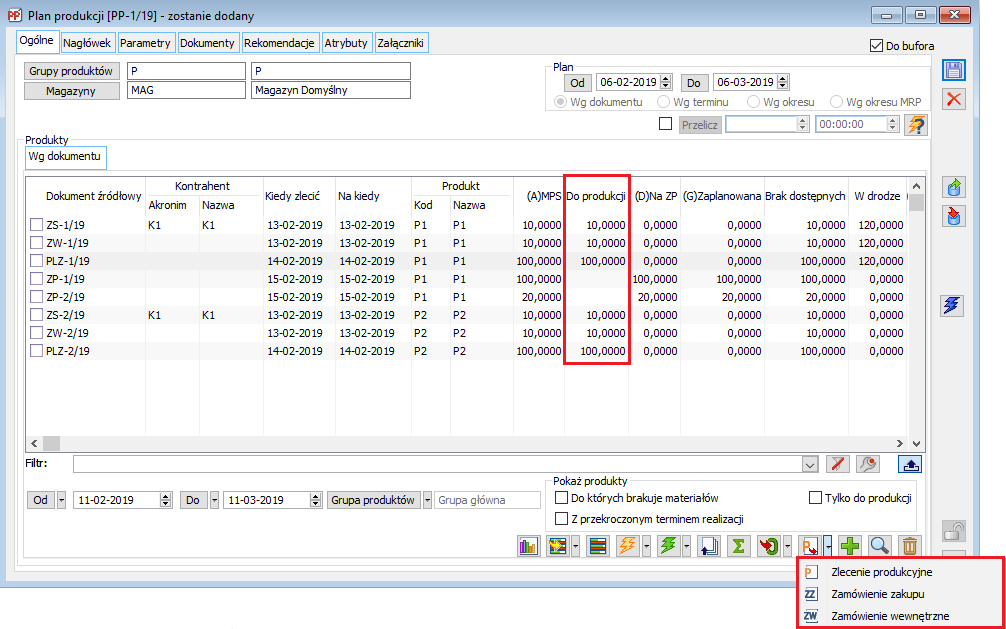Click the blue upload arrow filter icon
Viewport: 1006px width, 629px height.
pos(908,464)
